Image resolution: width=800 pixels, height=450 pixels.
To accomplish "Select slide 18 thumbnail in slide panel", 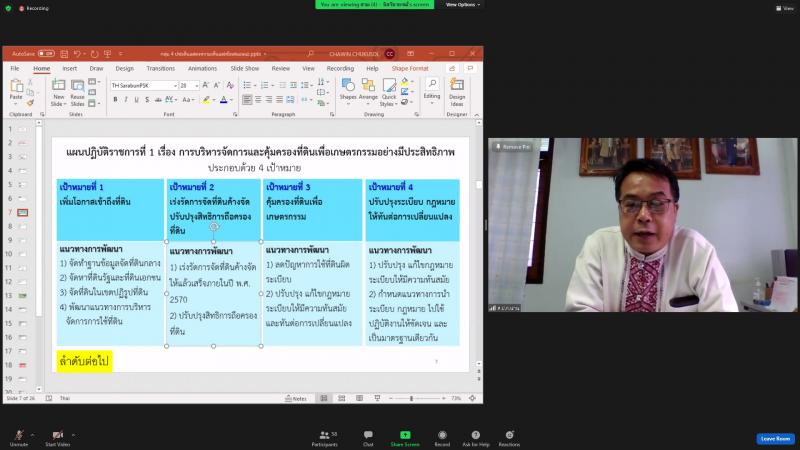I will click(x=23, y=365).
